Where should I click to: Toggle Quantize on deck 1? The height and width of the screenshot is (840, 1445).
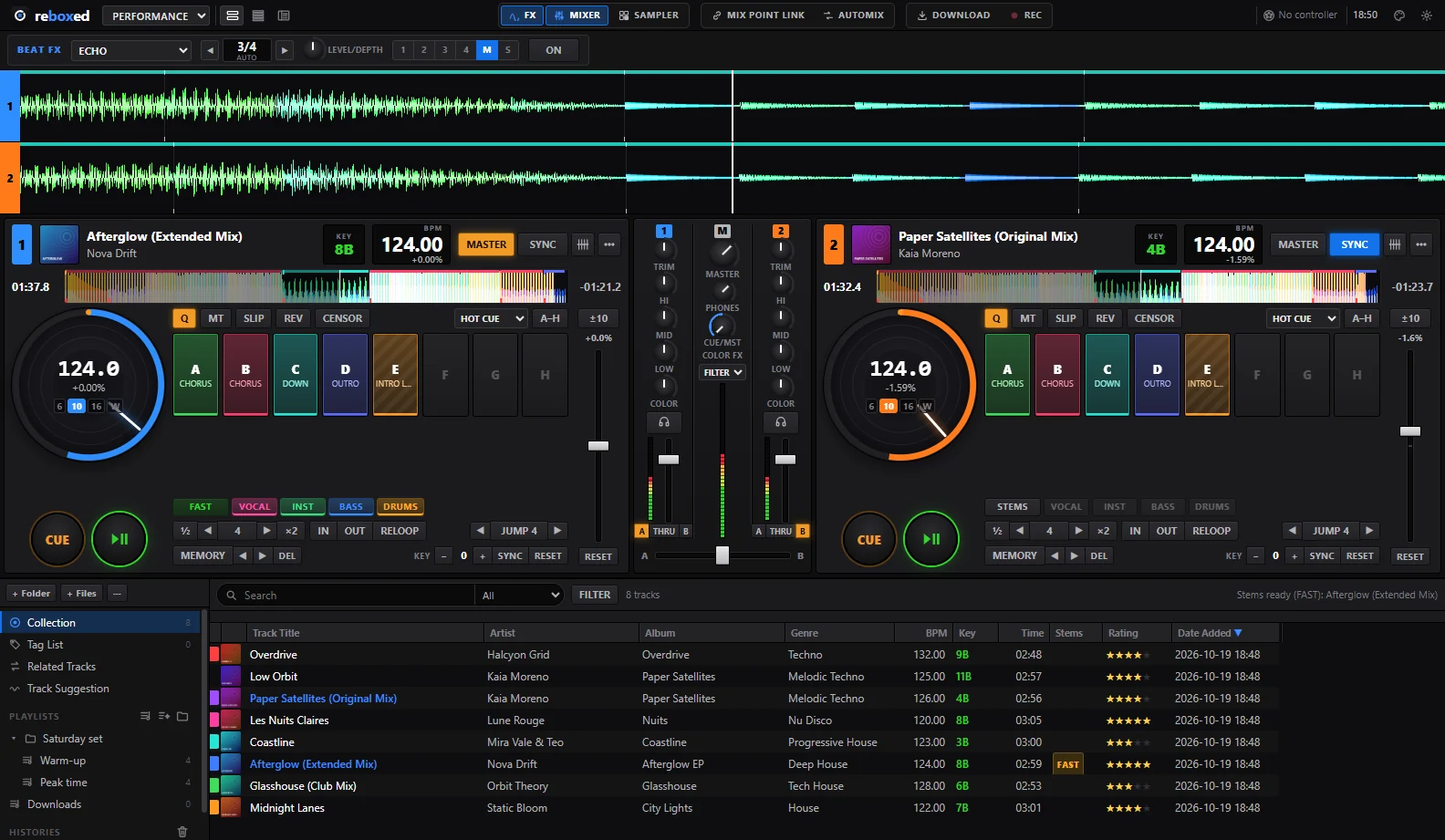pyautogui.click(x=184, y=318)
